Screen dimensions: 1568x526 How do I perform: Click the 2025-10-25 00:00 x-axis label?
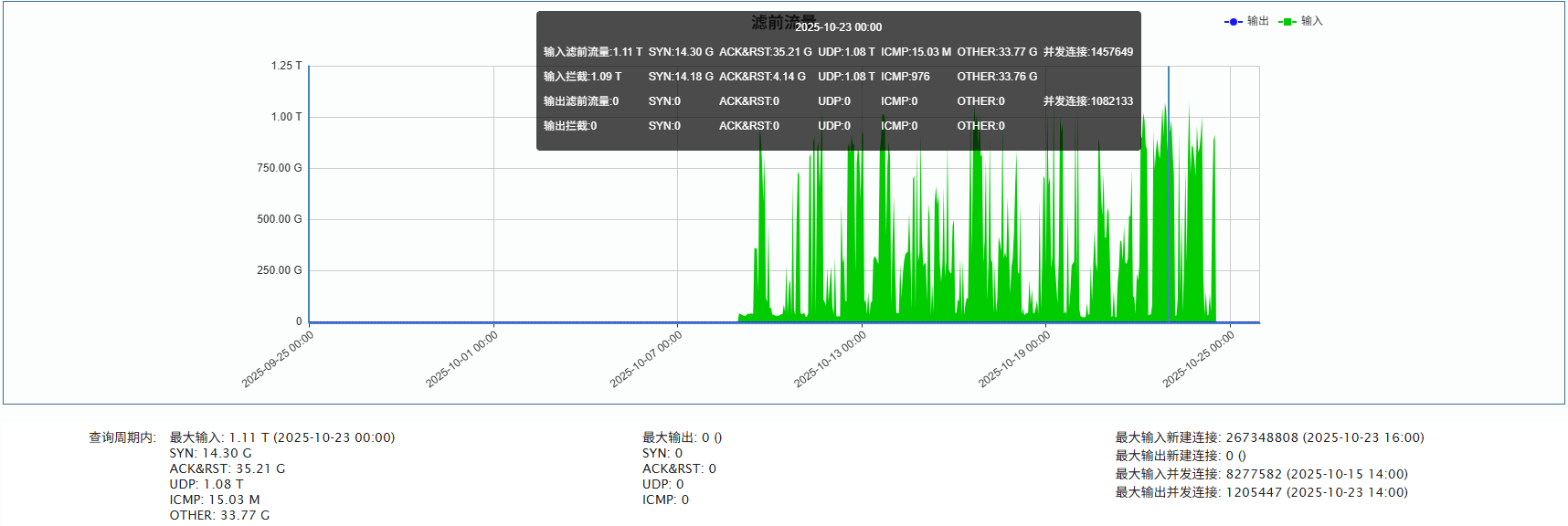(x=1198, y=359)
